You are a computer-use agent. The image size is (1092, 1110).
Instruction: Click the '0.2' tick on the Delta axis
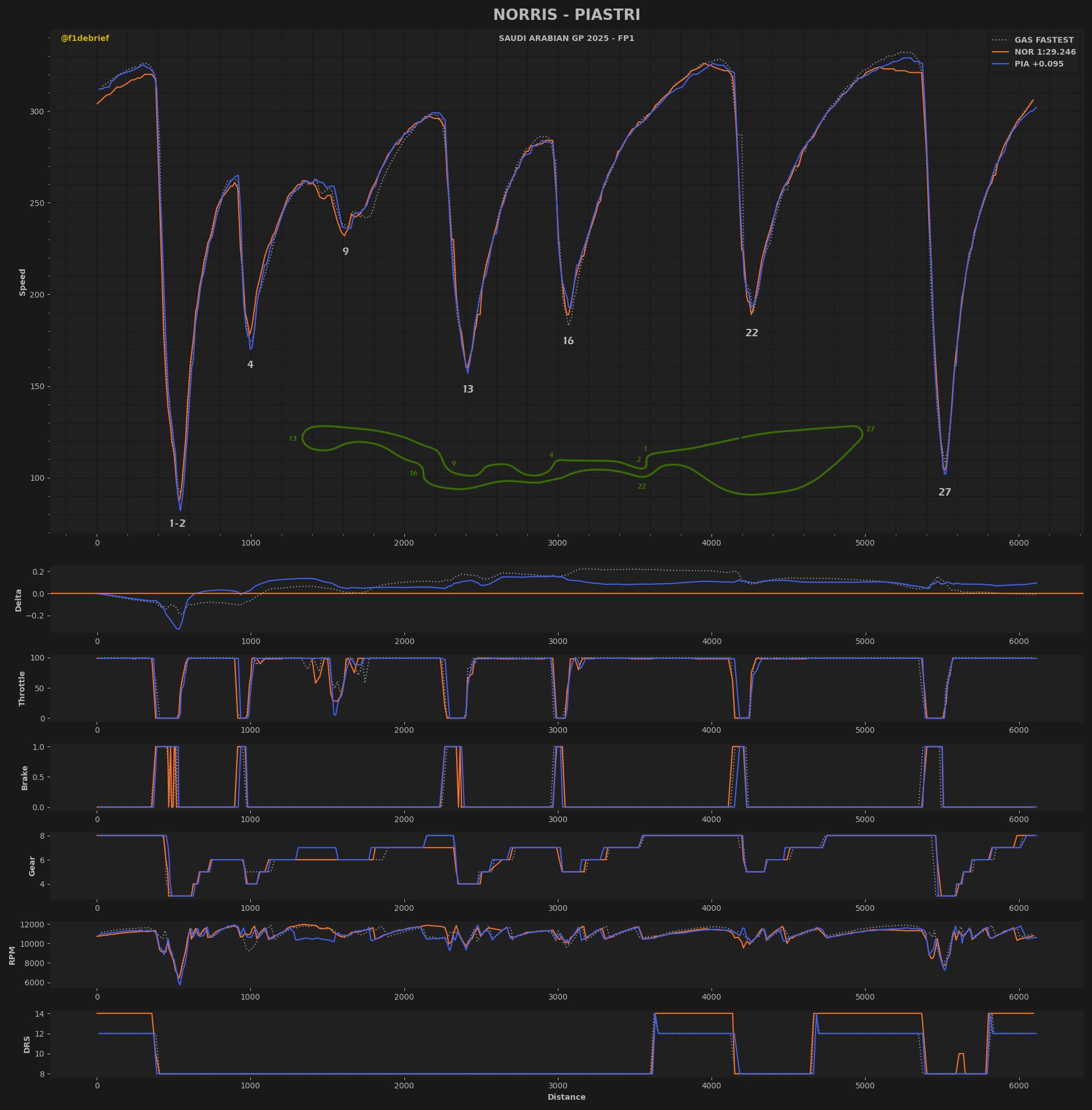38,572
